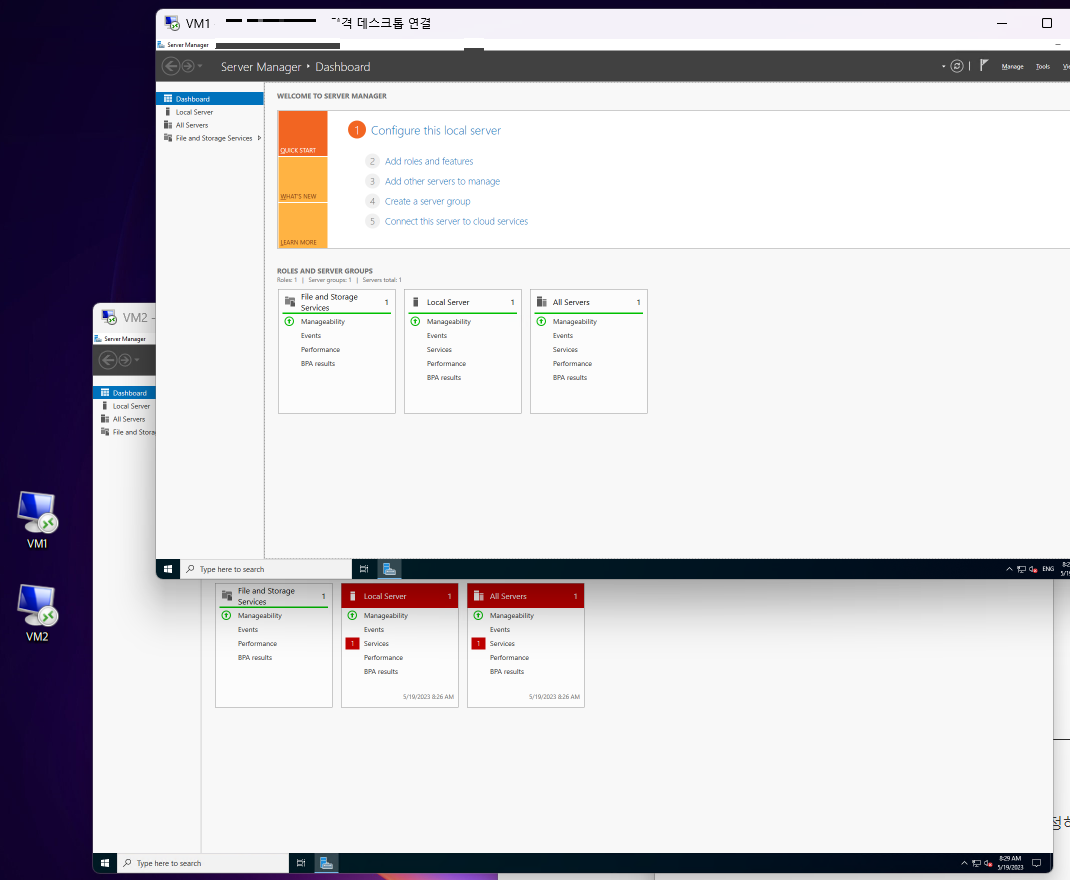Open the notification center in VM2 taskbar
The width and height of the screenshot is (1070, 880).
point(1037,863)
